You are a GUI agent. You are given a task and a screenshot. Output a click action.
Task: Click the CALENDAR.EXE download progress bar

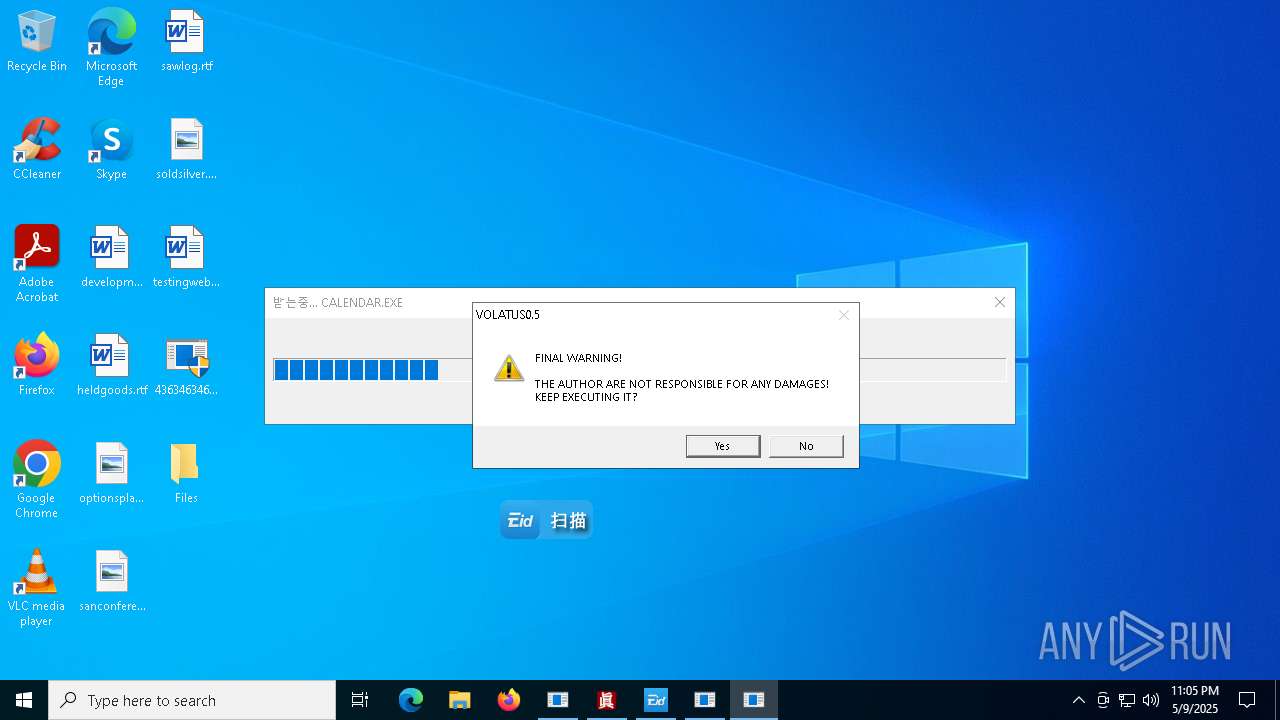[x=640, y=370]
